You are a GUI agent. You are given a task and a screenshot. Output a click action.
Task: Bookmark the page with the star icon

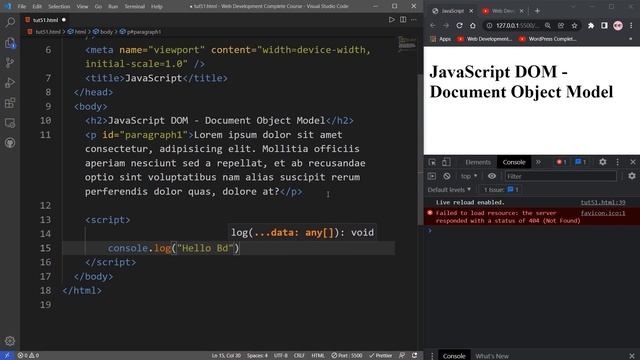click(x=574, y=25)
